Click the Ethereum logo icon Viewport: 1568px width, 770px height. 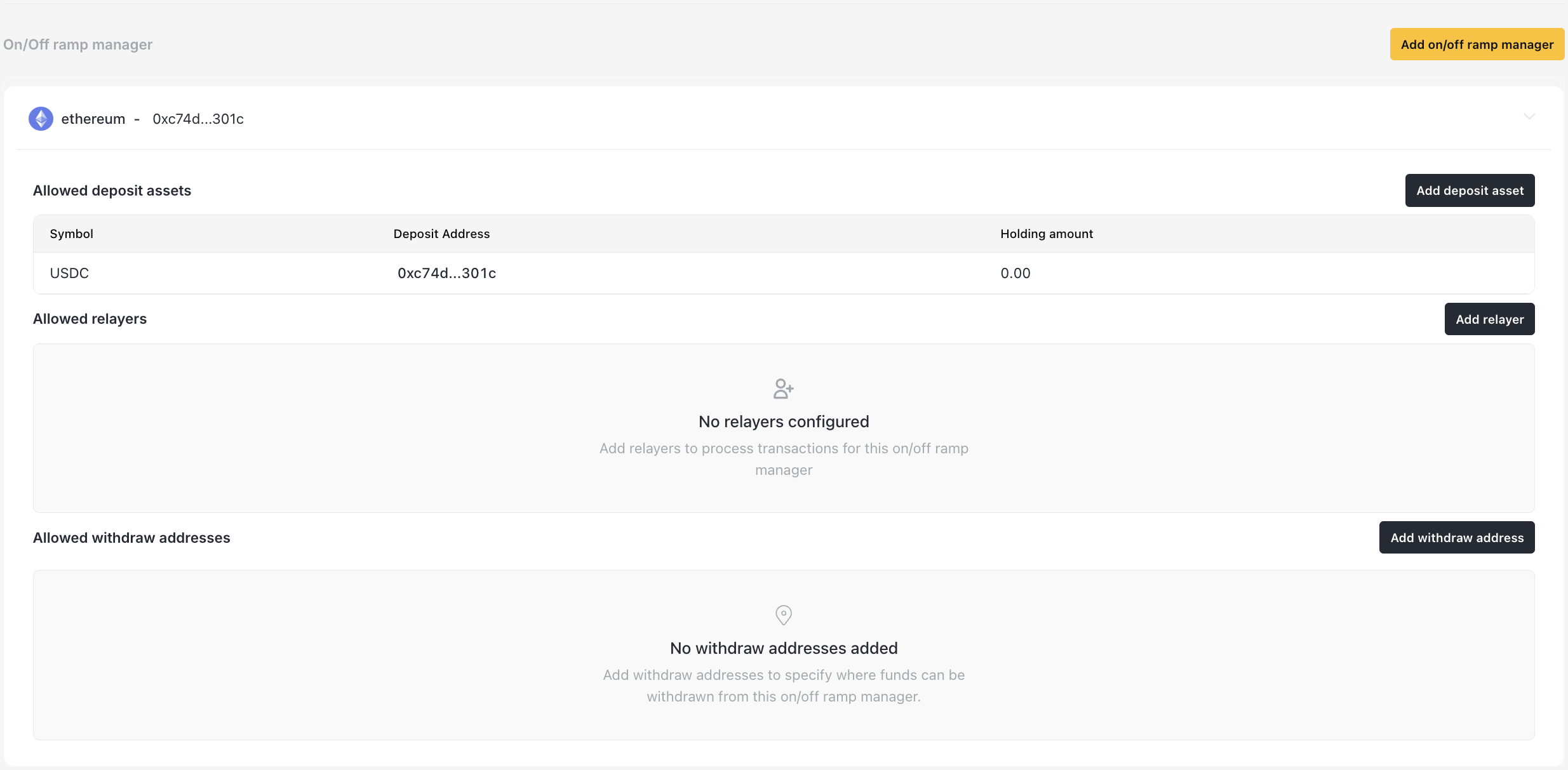[41, 119]
